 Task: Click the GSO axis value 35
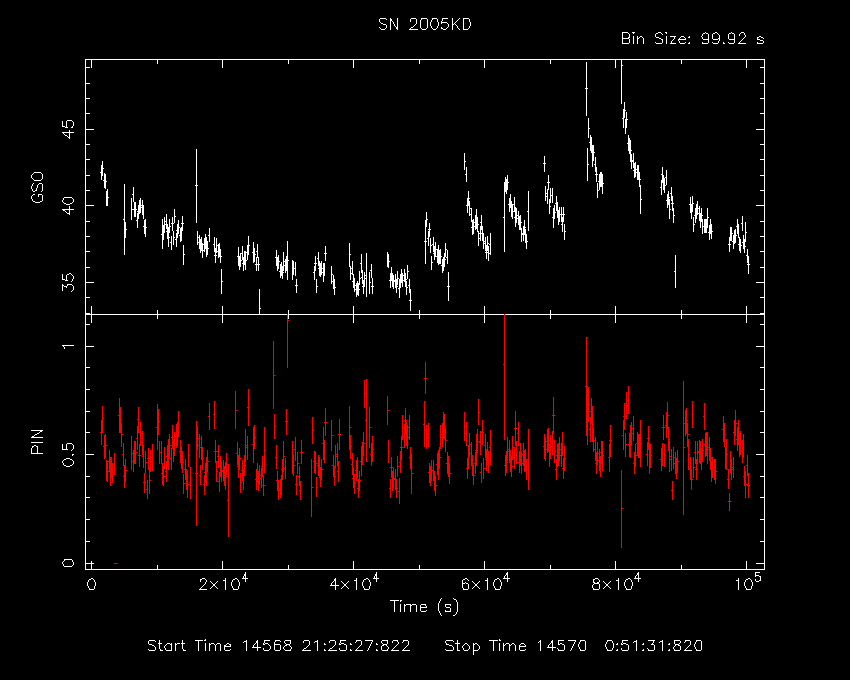click(68, 283)
